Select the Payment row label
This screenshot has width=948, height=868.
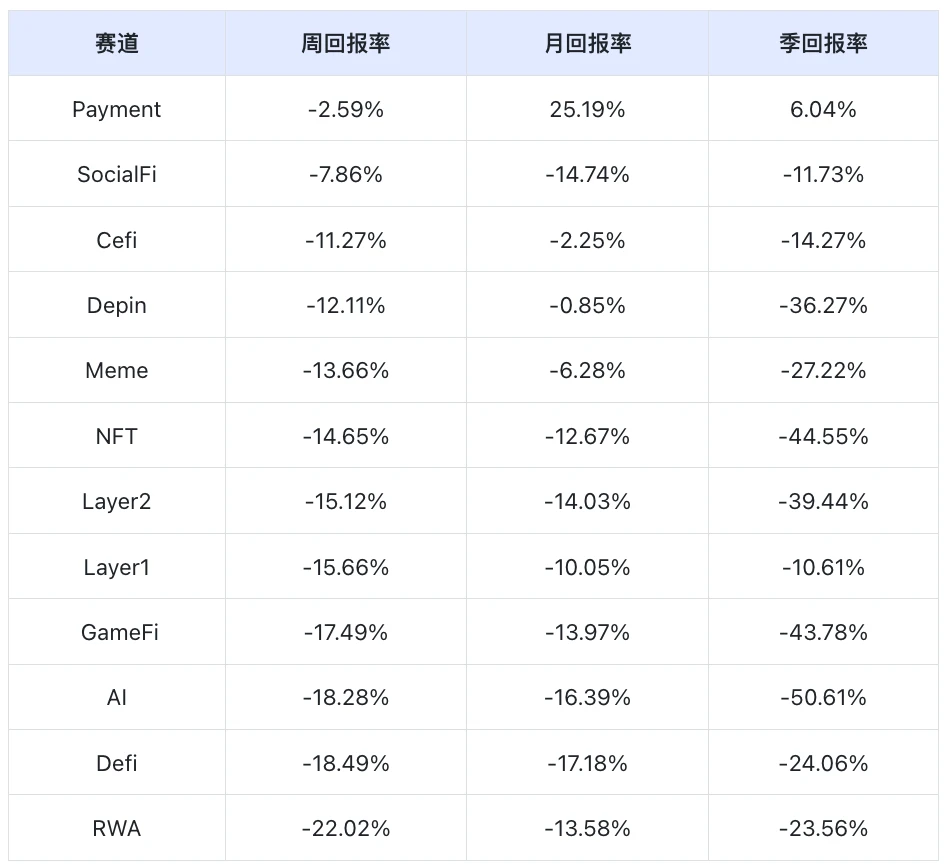pyautogui.click(x=117, y=109)
